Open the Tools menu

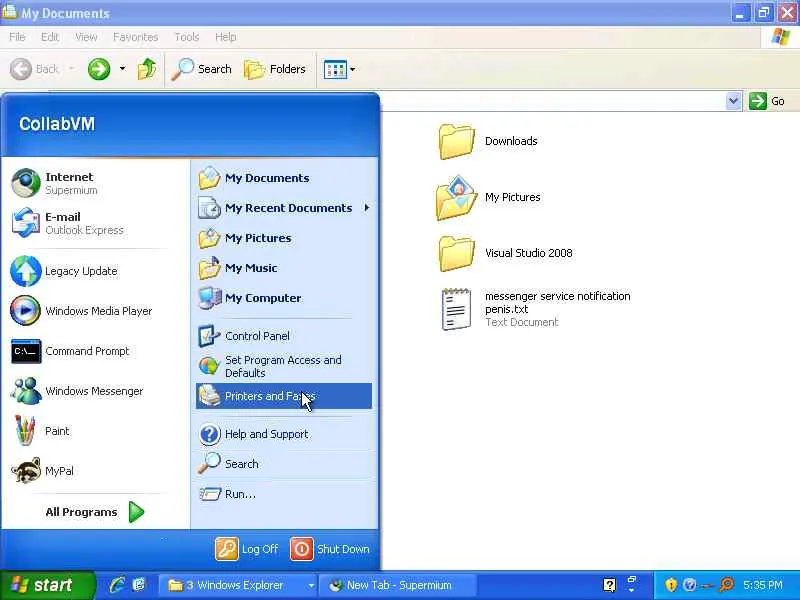tap(187, 37)
